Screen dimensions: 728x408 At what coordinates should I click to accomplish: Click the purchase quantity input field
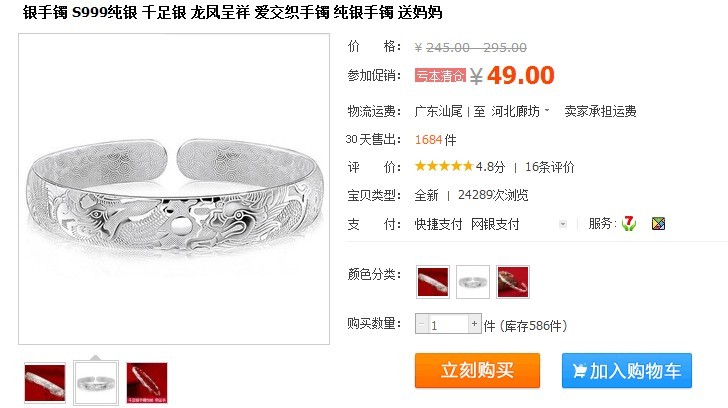[x=448, y=324]
